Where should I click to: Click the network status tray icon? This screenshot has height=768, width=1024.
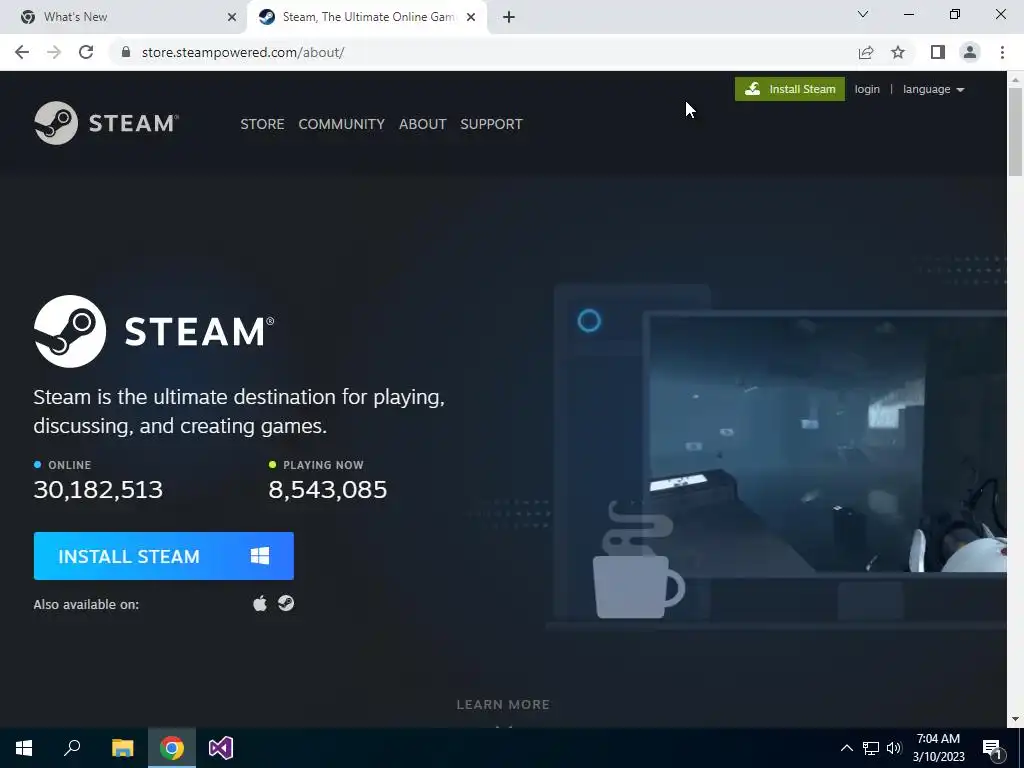871,748
